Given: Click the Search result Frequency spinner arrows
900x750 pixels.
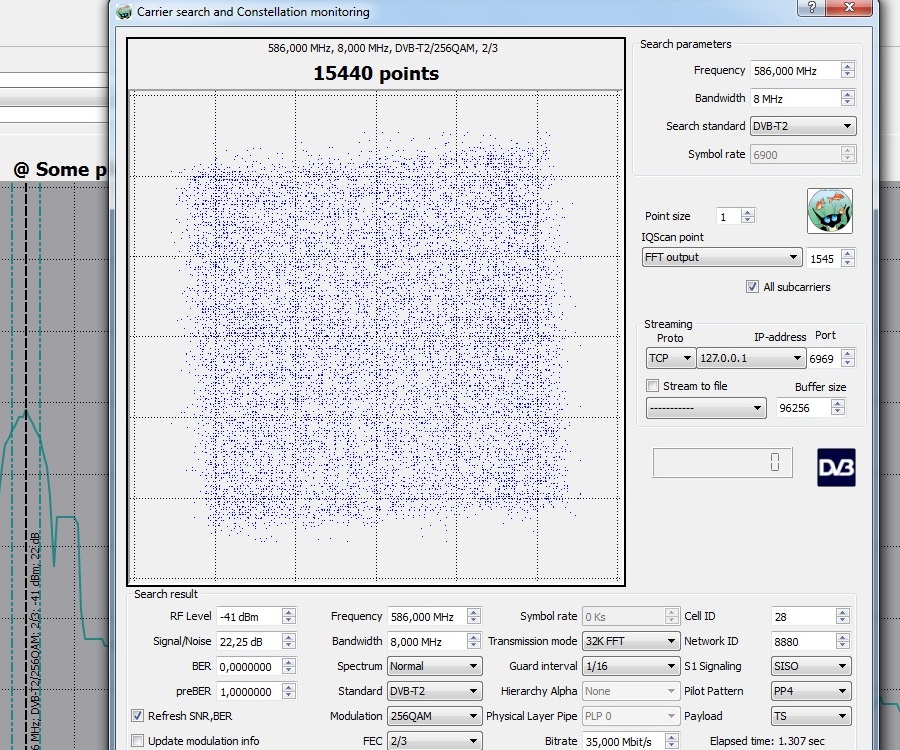Looking at the screenshot, I should pos(474,616).
